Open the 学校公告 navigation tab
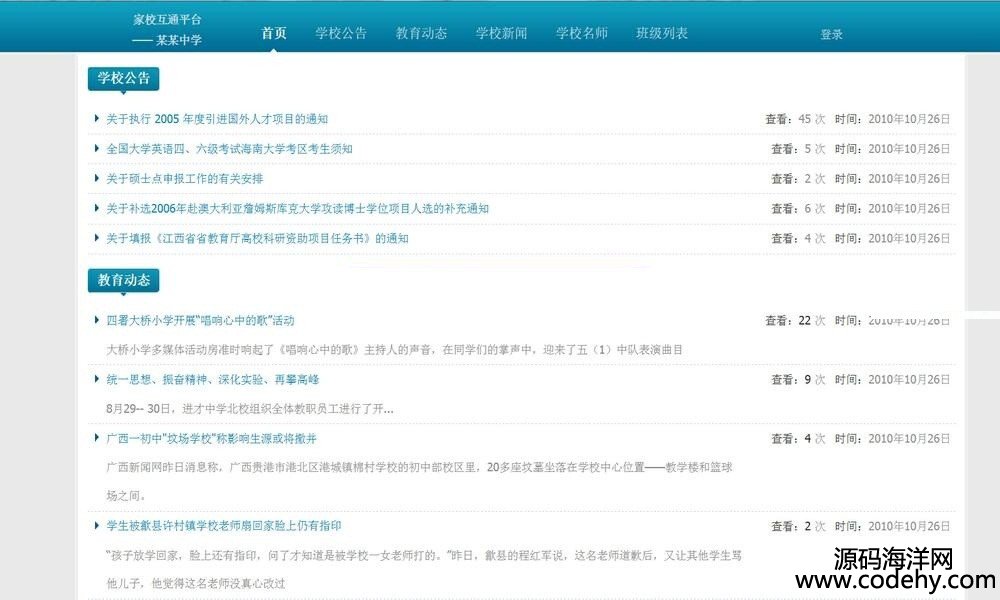1000x600 pixels. click(x=341, y=33)
